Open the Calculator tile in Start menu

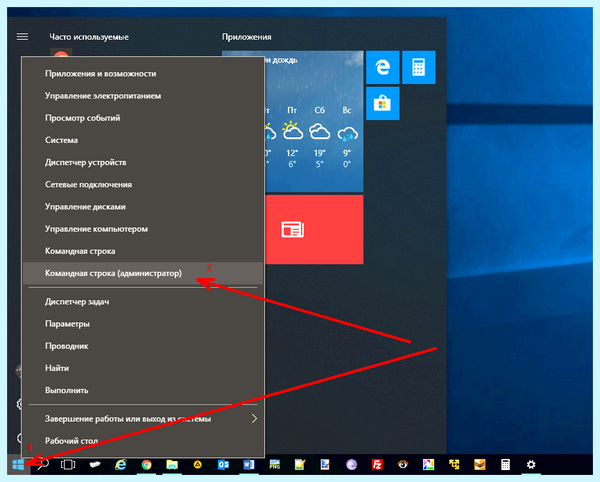click(x=419, y=67)
